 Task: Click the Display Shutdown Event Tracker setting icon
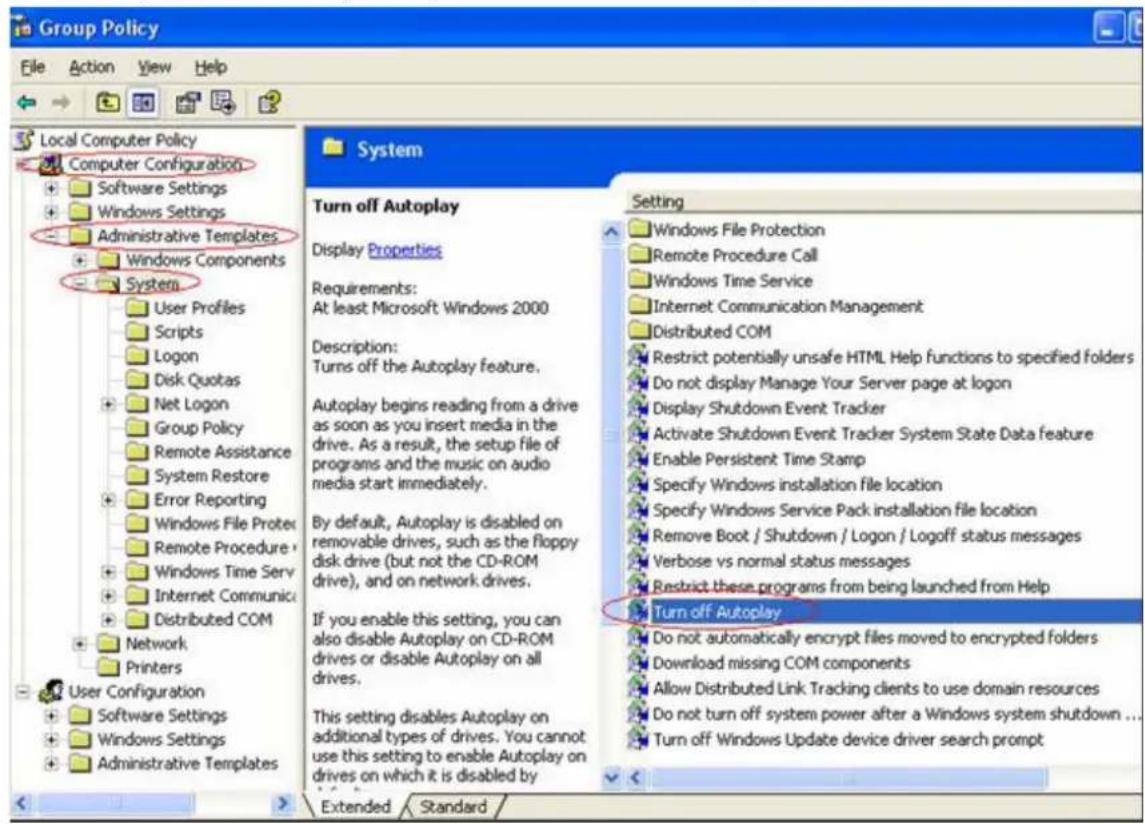point(640,408)
